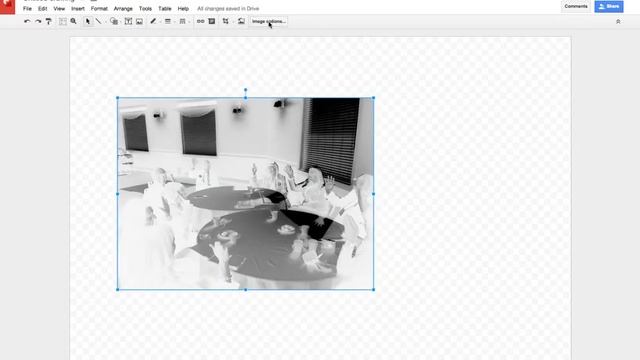Select the Zoom magnifier tool
Image resolution: width=640 pixels, height=360 pixels.
73,21
